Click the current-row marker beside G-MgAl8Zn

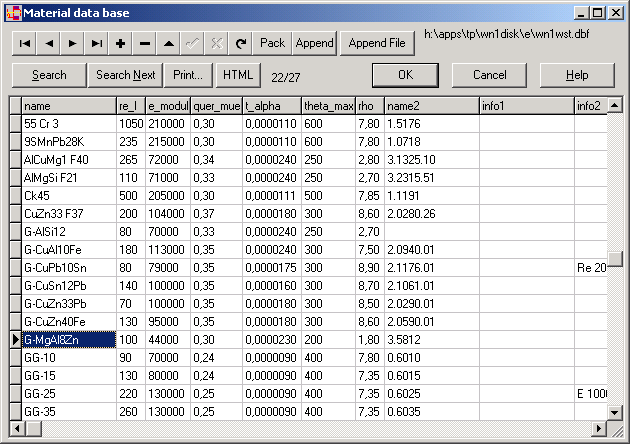click(x=16, y=340)
